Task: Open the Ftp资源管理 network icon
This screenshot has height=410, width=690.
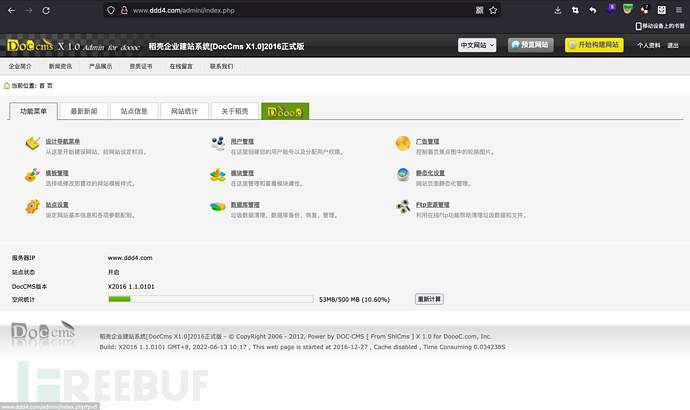Action: (x=403, y=206)
